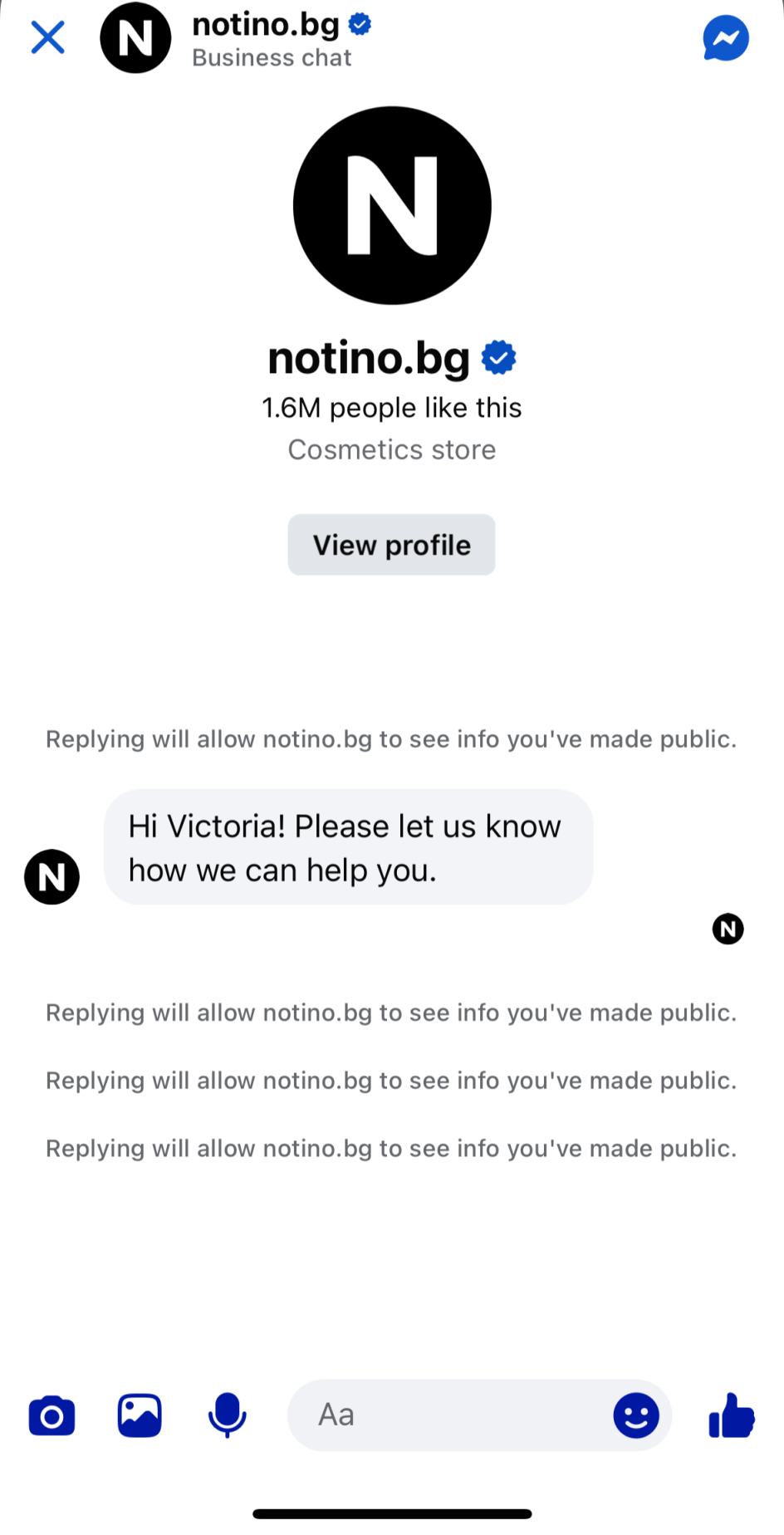Tap the large notino.bg profile picture
The image size is (784, 1535).
point(392,205)
